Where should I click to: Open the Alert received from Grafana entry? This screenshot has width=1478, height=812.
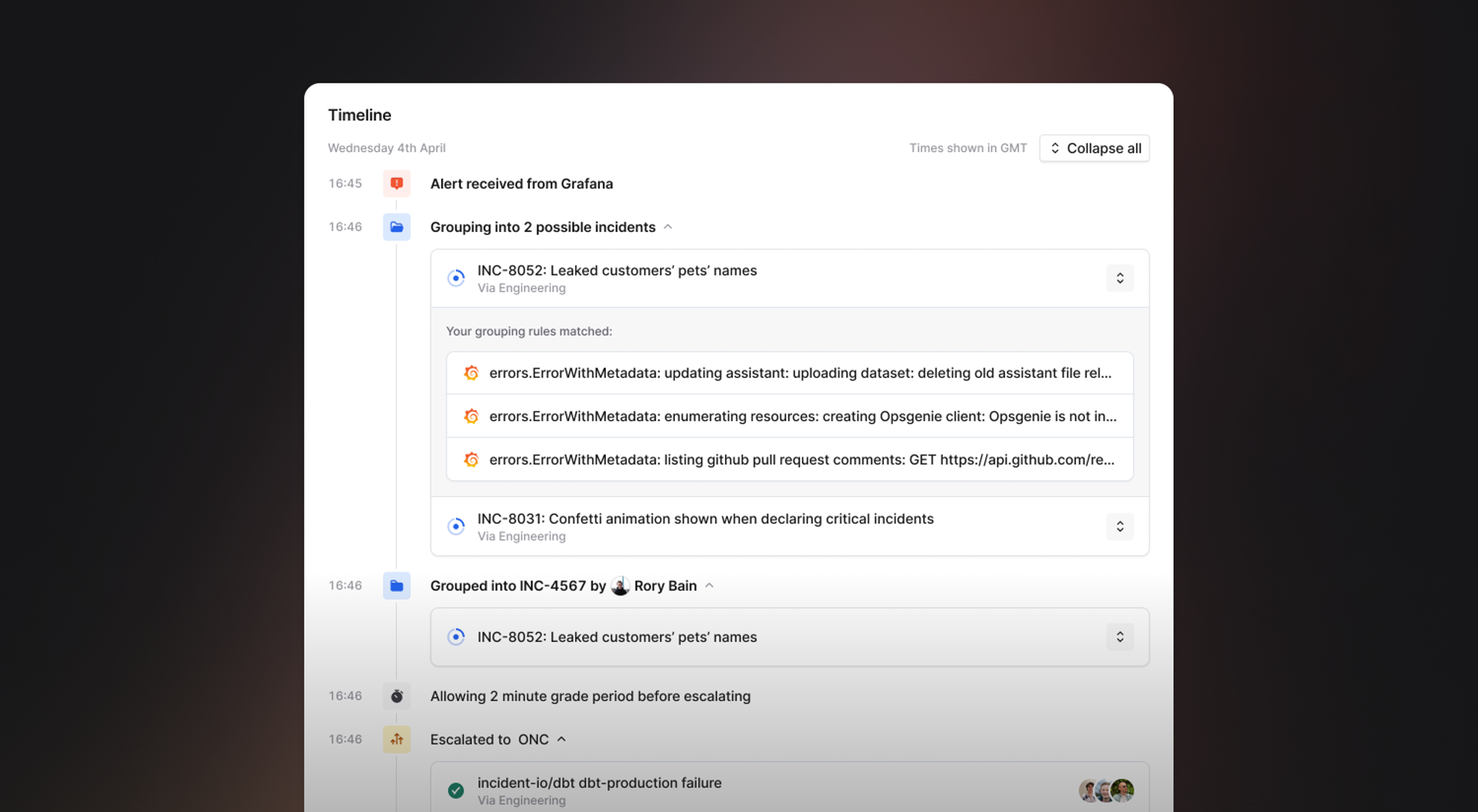click(521, 184)
